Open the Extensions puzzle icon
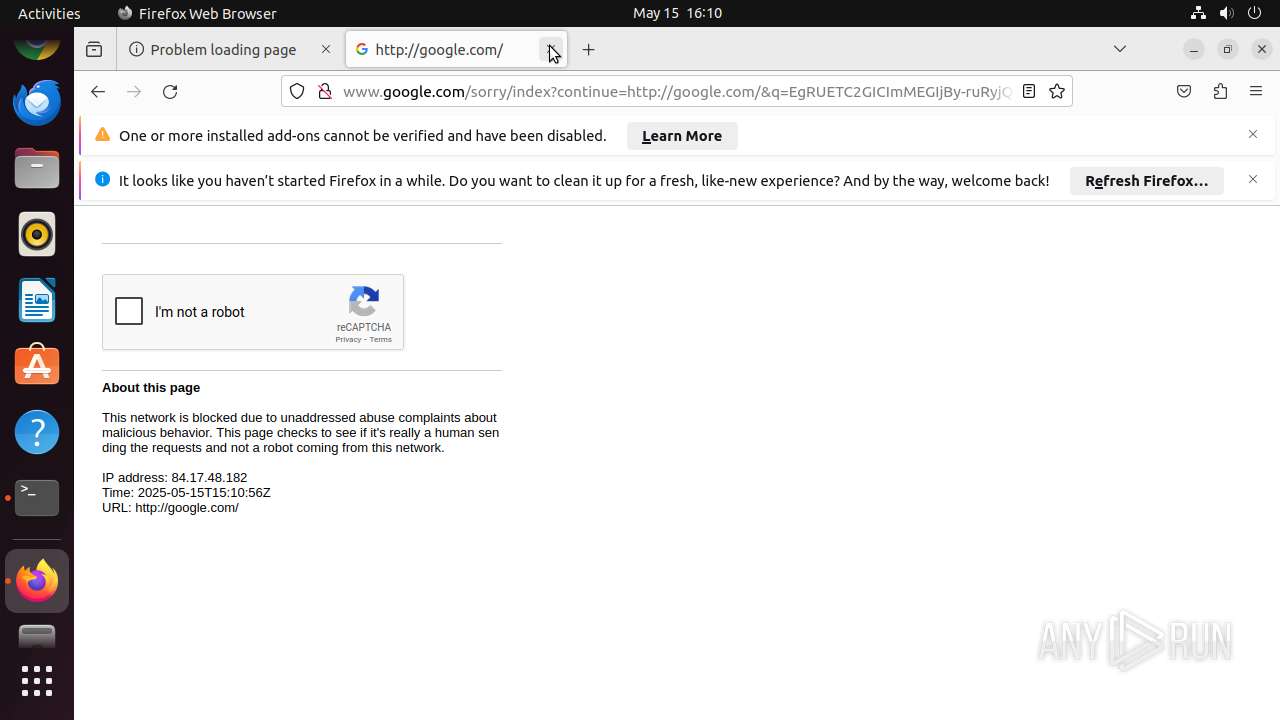Viewport: 1280px width, 720px height. 1220,91
